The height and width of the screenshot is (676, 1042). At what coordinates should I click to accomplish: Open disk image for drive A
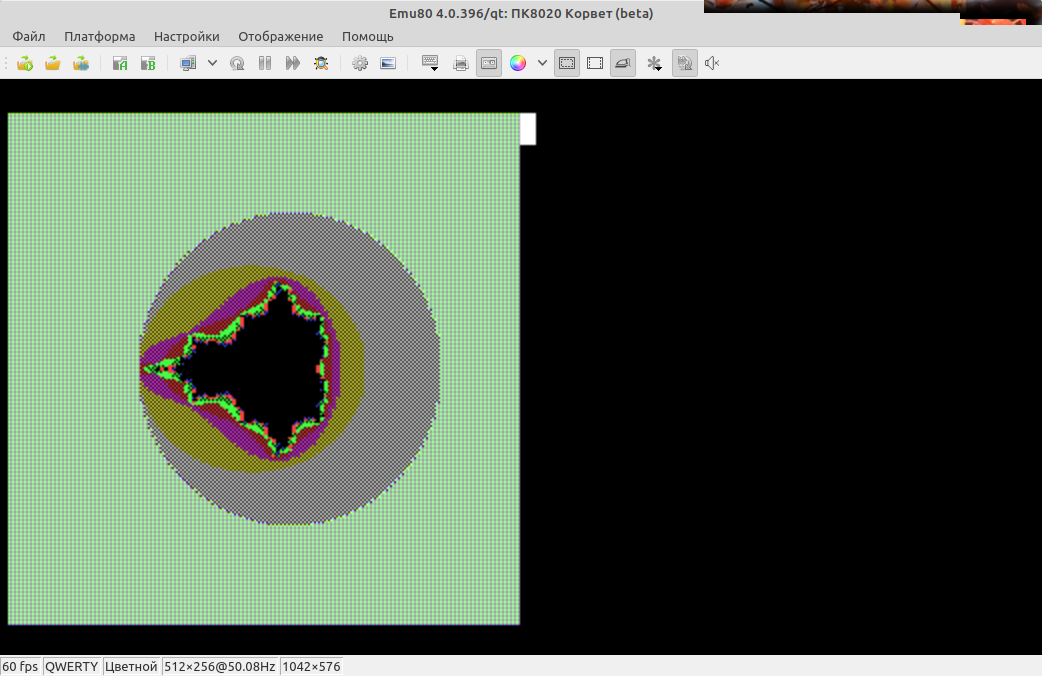[120, 63]
